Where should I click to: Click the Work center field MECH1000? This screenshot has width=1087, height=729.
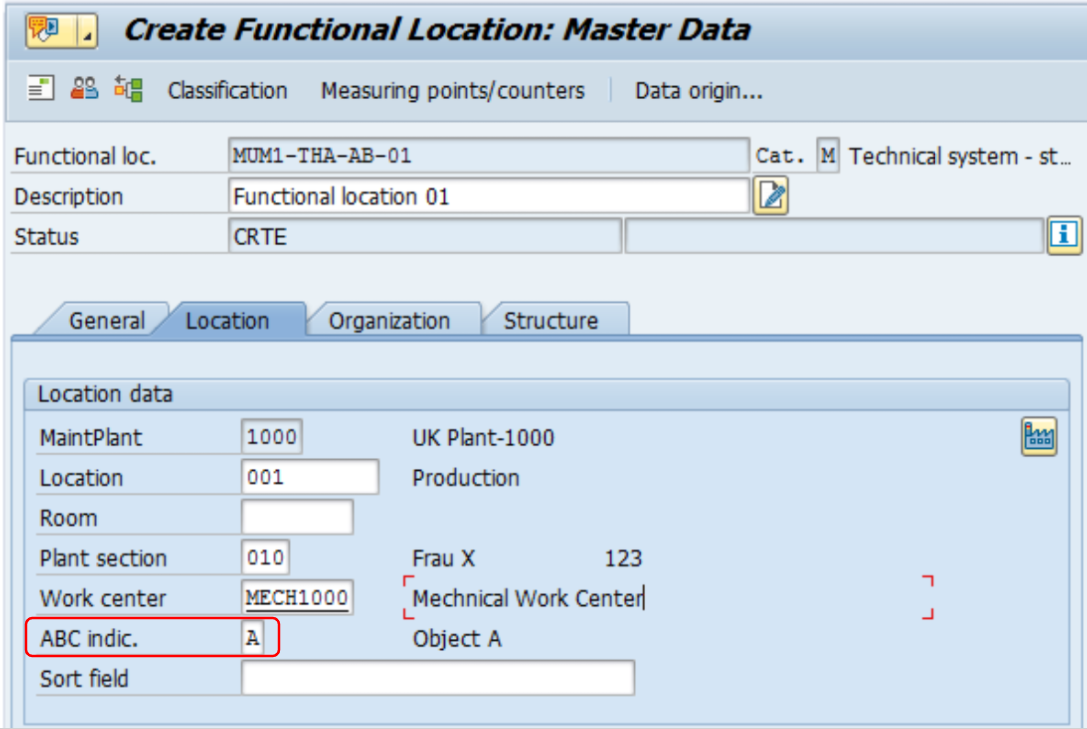(x=297, y=597)
